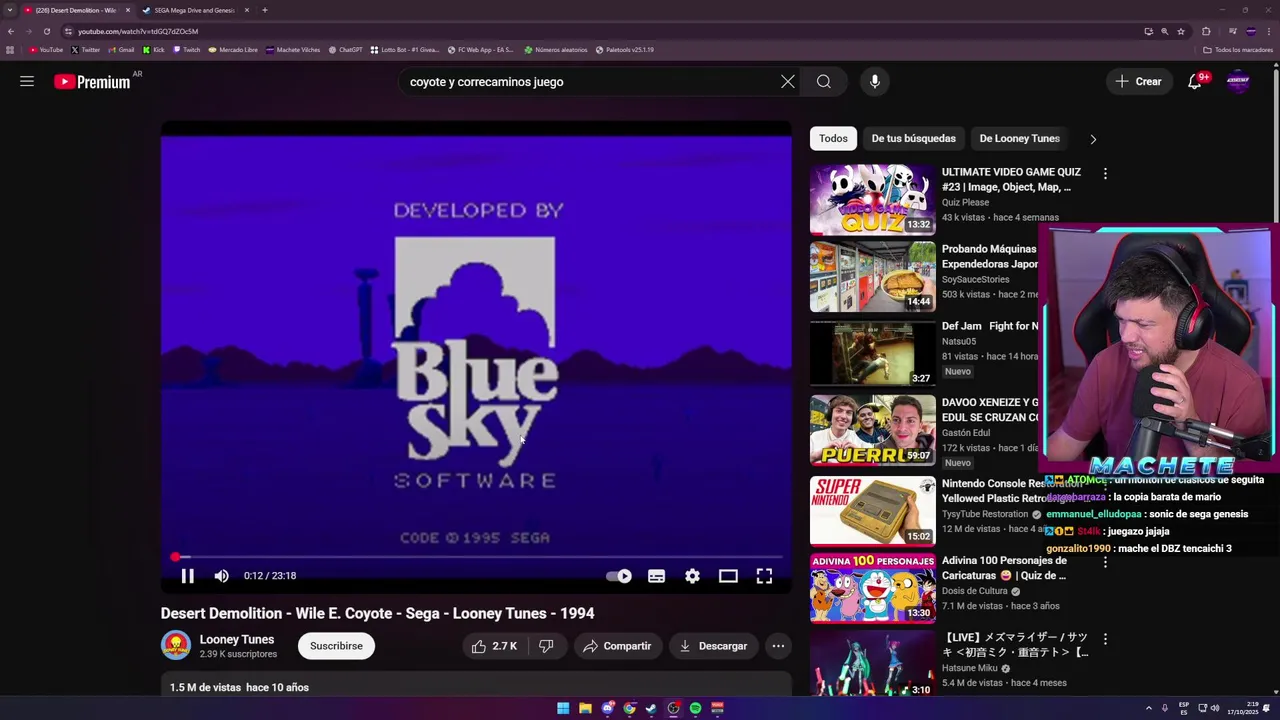Close the Desert Demolition browser tab
1280x720 pixels.
pos(127,10)
